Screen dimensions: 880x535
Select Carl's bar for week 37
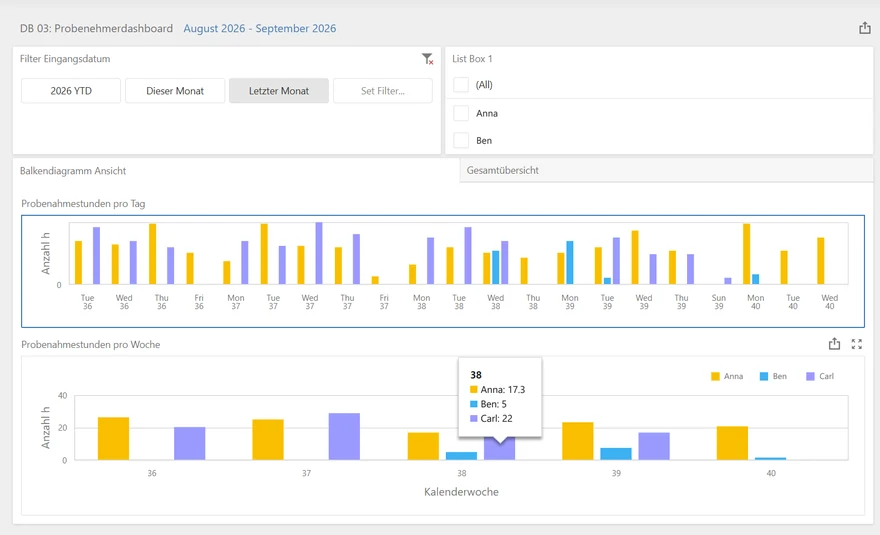tap(344, 437)
